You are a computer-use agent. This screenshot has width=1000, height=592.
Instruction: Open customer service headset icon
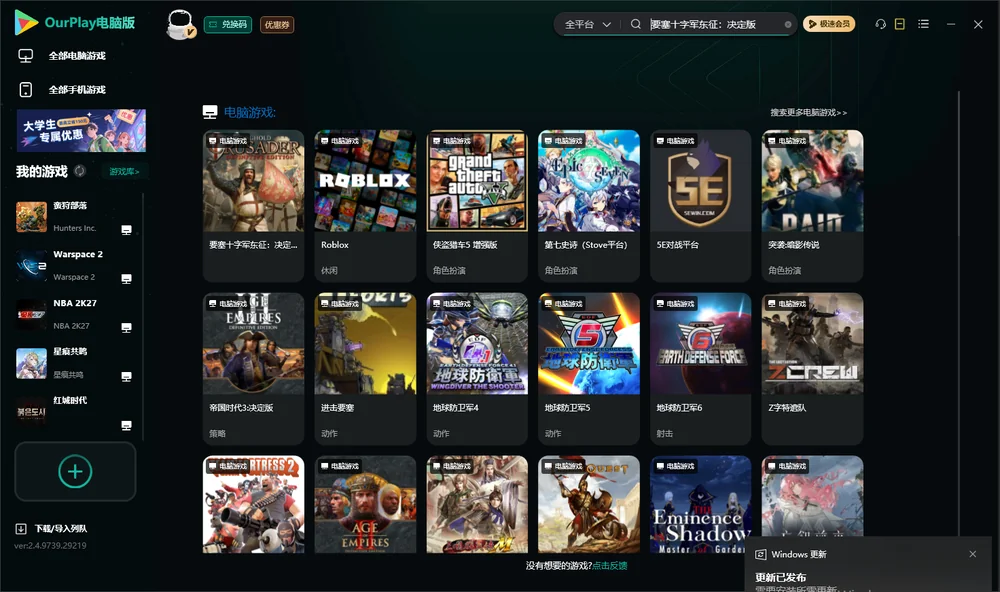(881, 24)
